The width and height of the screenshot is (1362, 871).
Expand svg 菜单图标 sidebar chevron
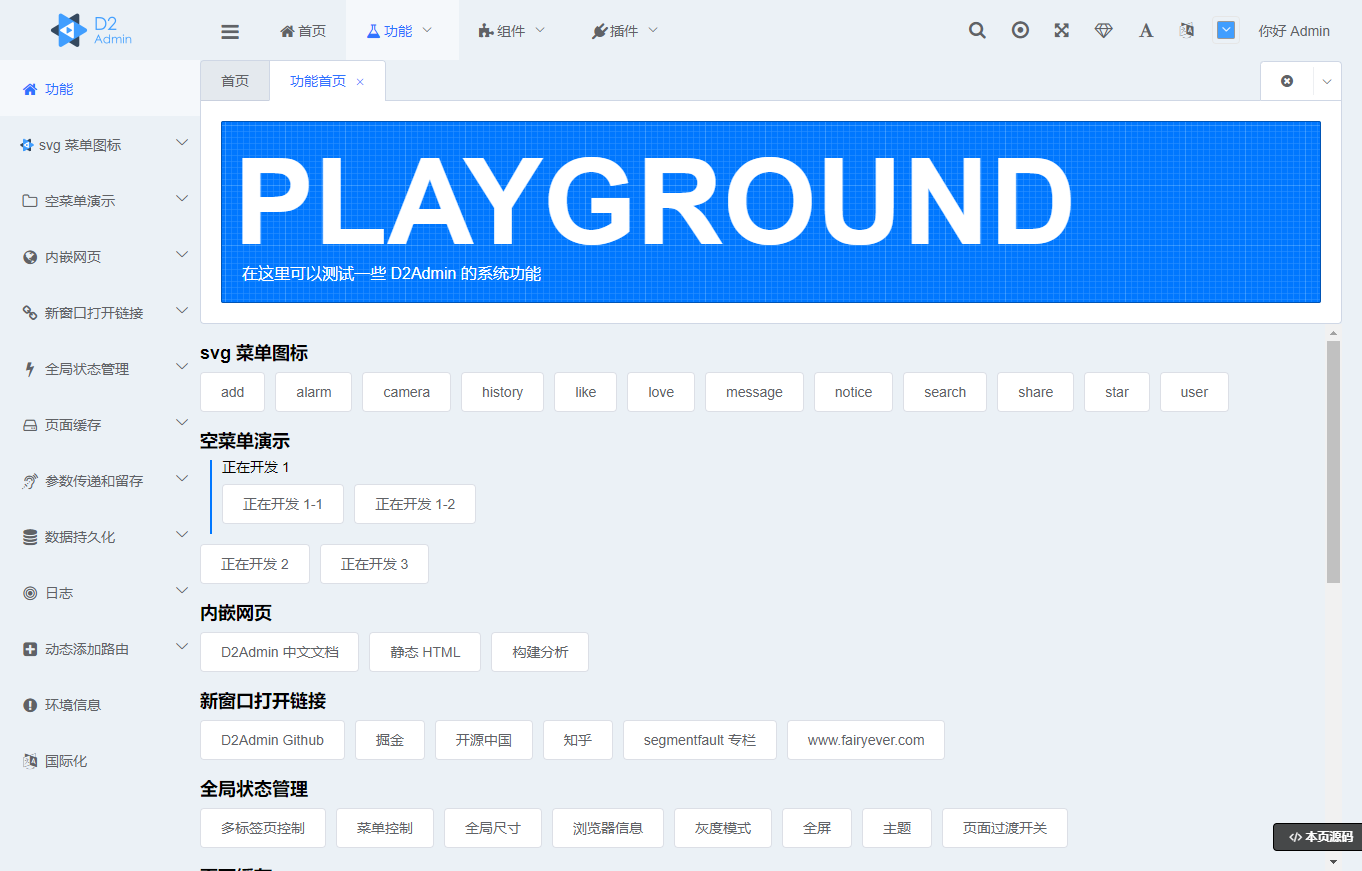coord(182,143)
